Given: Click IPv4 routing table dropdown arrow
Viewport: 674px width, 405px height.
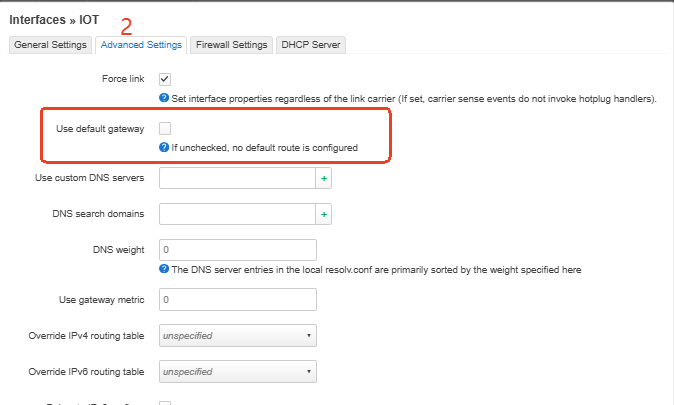Looking at the screenshot, I should (309, 335).
